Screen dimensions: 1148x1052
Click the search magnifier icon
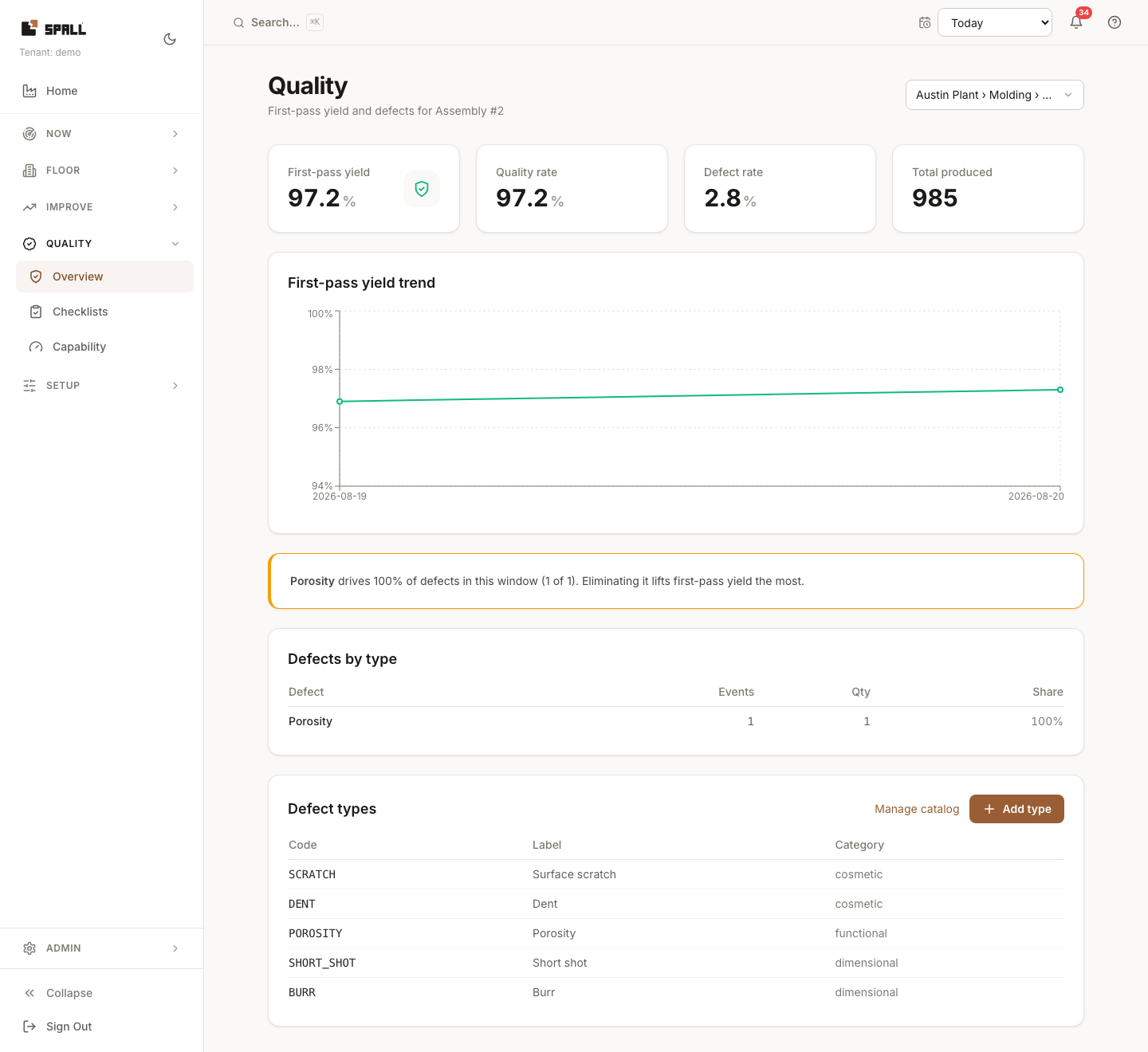(238, 23)
